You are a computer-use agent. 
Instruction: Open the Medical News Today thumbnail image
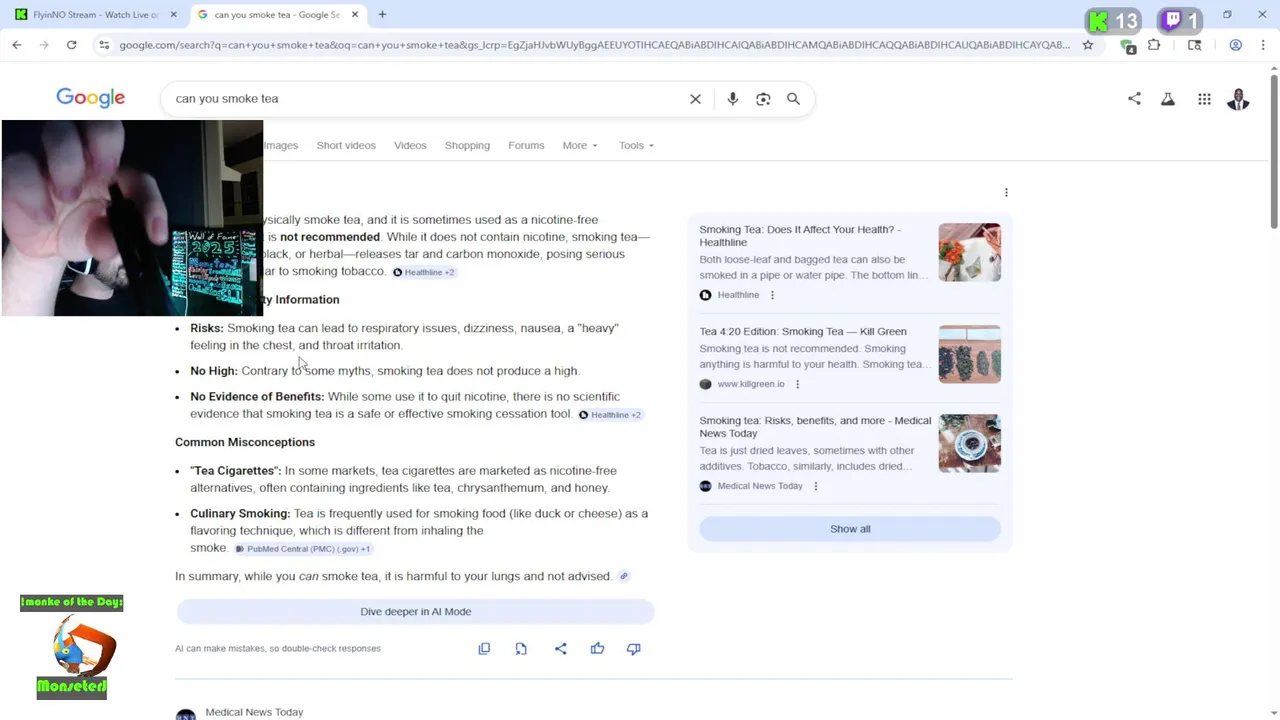click(x=969, y=443)
